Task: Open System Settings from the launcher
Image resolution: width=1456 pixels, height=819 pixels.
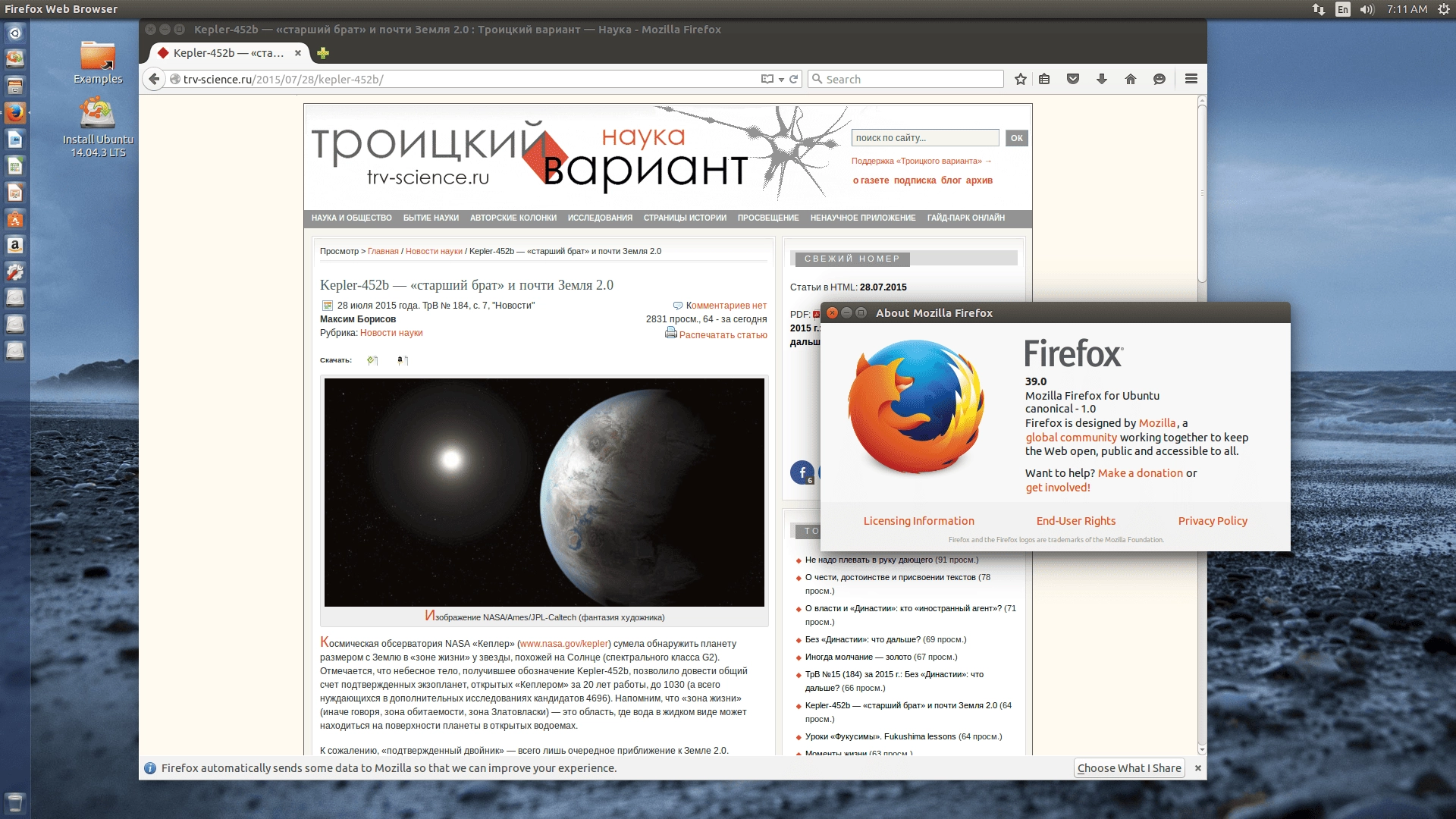Action: tap(15, 272)
